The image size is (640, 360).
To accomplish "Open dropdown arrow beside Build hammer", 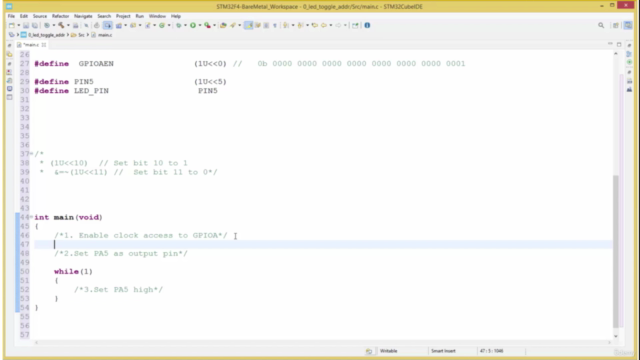I will coord(68,25).
